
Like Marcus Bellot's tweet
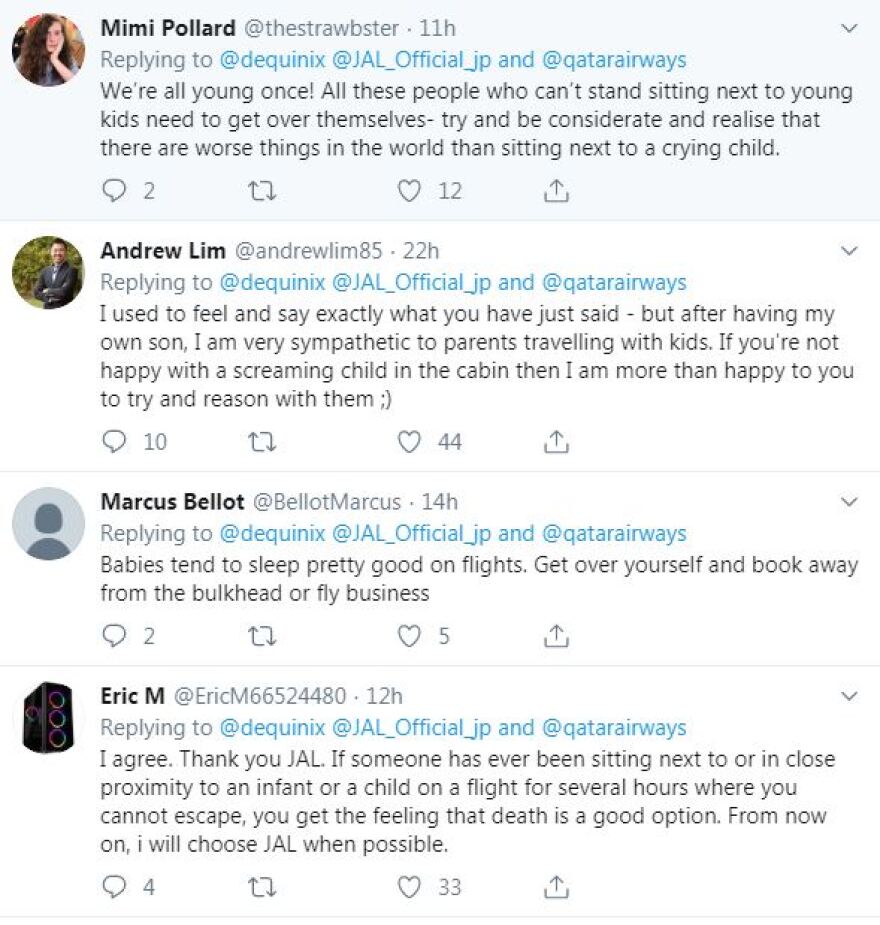(409, 635)
